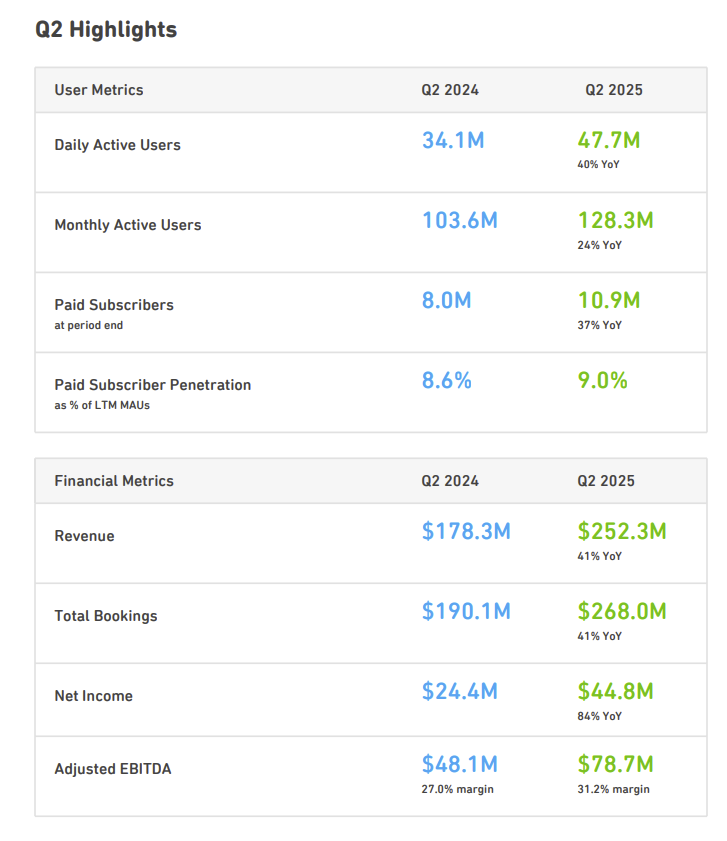Click the Paid Subscriber Penetration label
Image resolution: width=727 pixels, height=841 pixels.
click(x=153, y=385)
